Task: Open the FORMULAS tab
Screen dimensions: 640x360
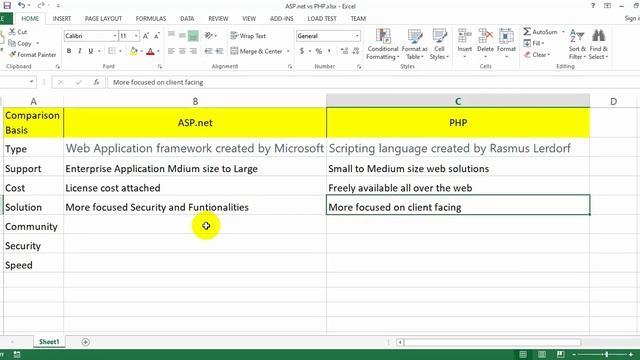Action: pyautogui.click(x=151, y=19)
